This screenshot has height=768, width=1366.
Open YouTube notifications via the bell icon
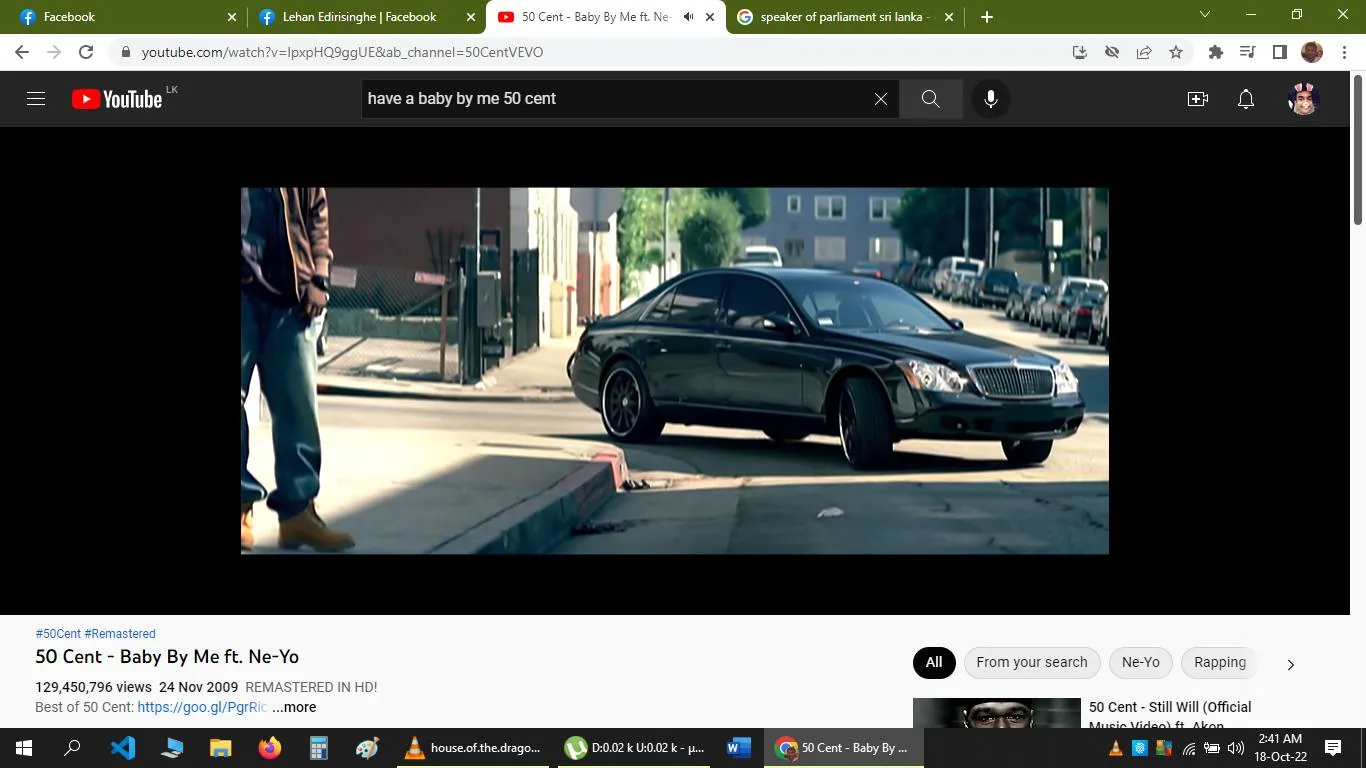1244,99
